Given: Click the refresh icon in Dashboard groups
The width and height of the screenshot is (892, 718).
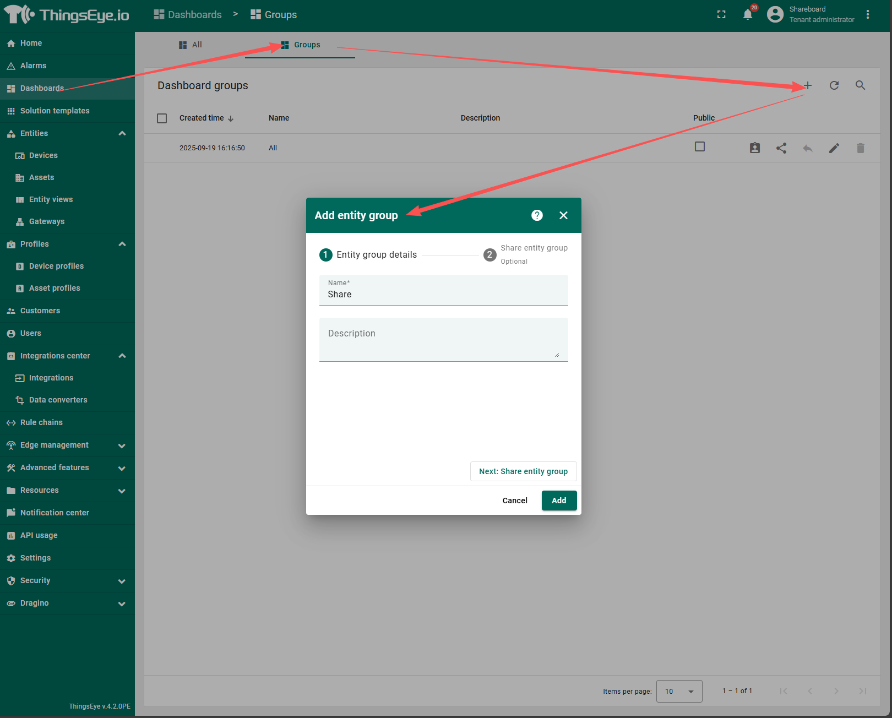Looking at the screenshot, I should click(834, 86).
